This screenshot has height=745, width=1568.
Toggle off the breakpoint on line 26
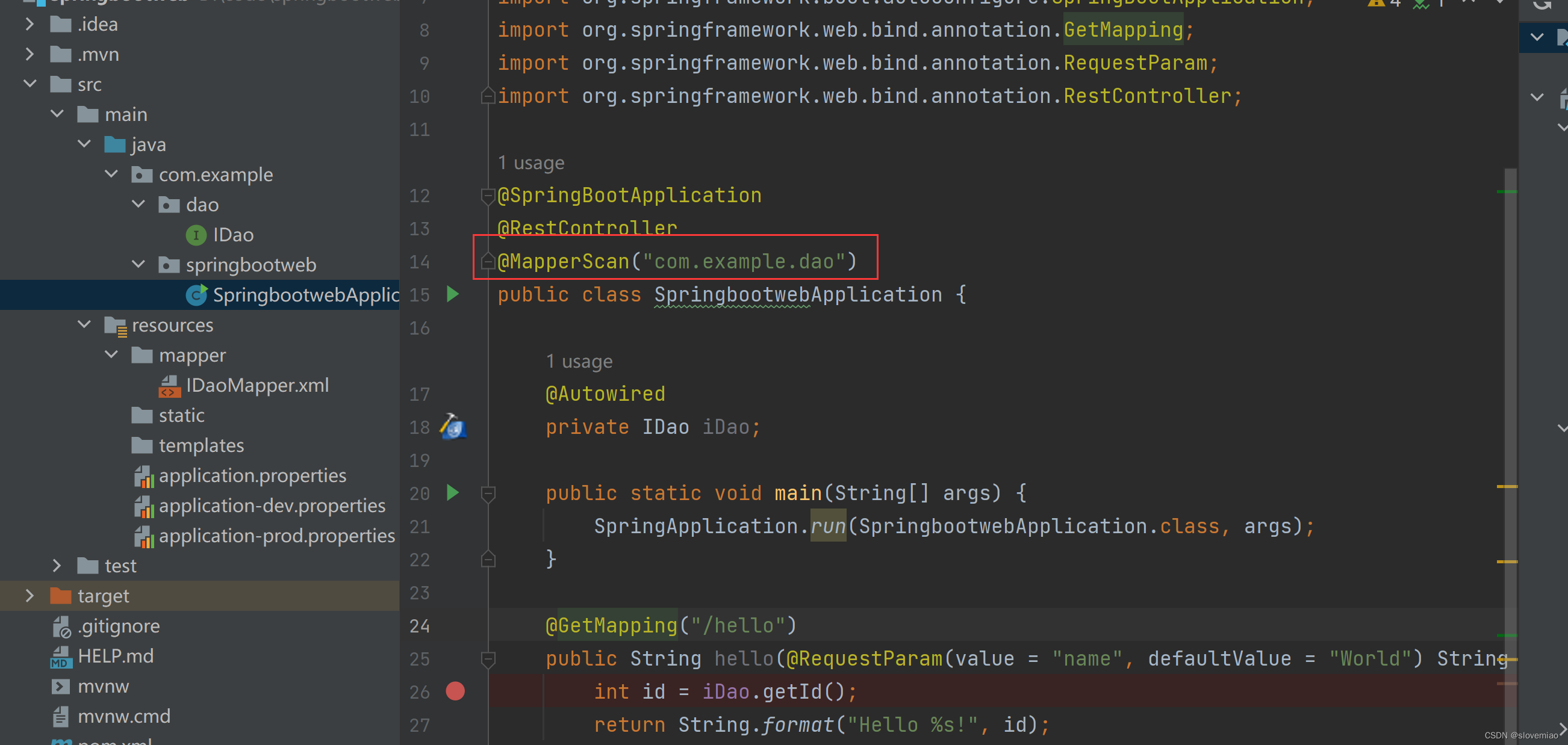(455, 691)
